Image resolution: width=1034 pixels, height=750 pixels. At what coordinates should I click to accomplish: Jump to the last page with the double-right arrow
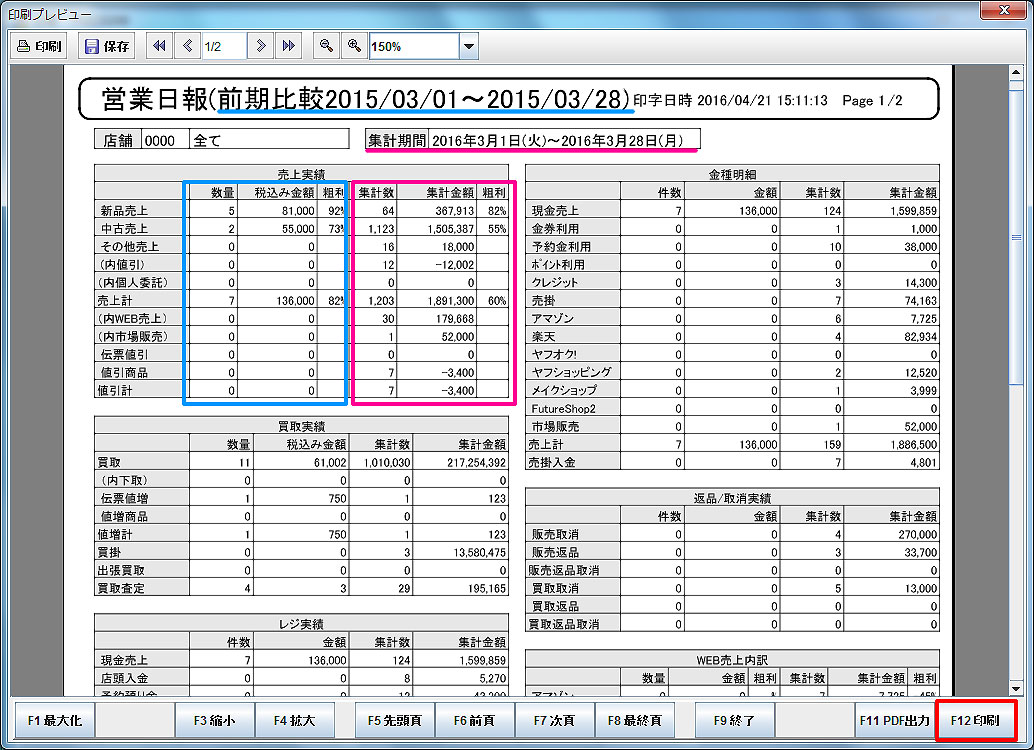287,45
